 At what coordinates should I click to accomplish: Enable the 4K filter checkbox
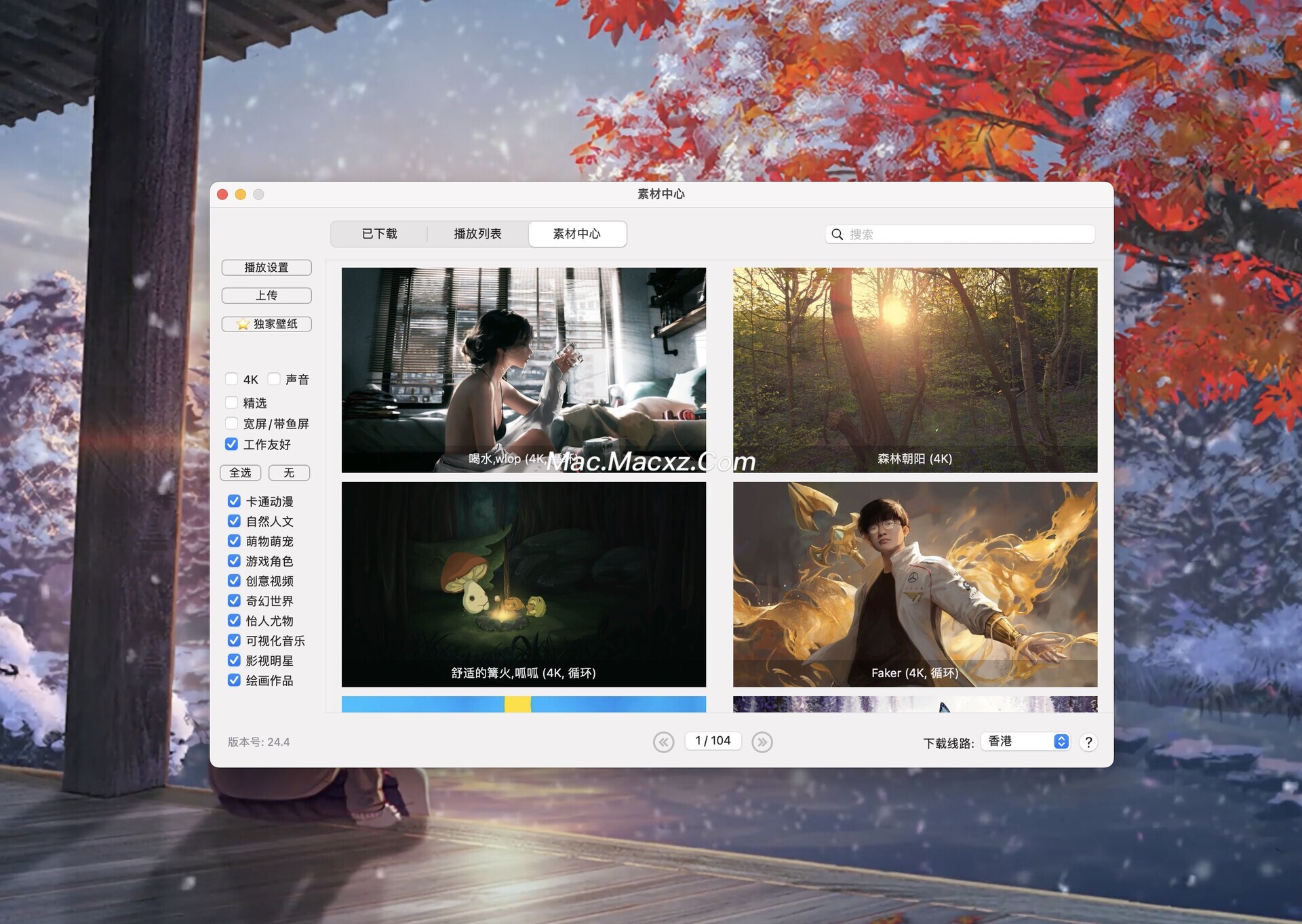click(x=232, y=379)
